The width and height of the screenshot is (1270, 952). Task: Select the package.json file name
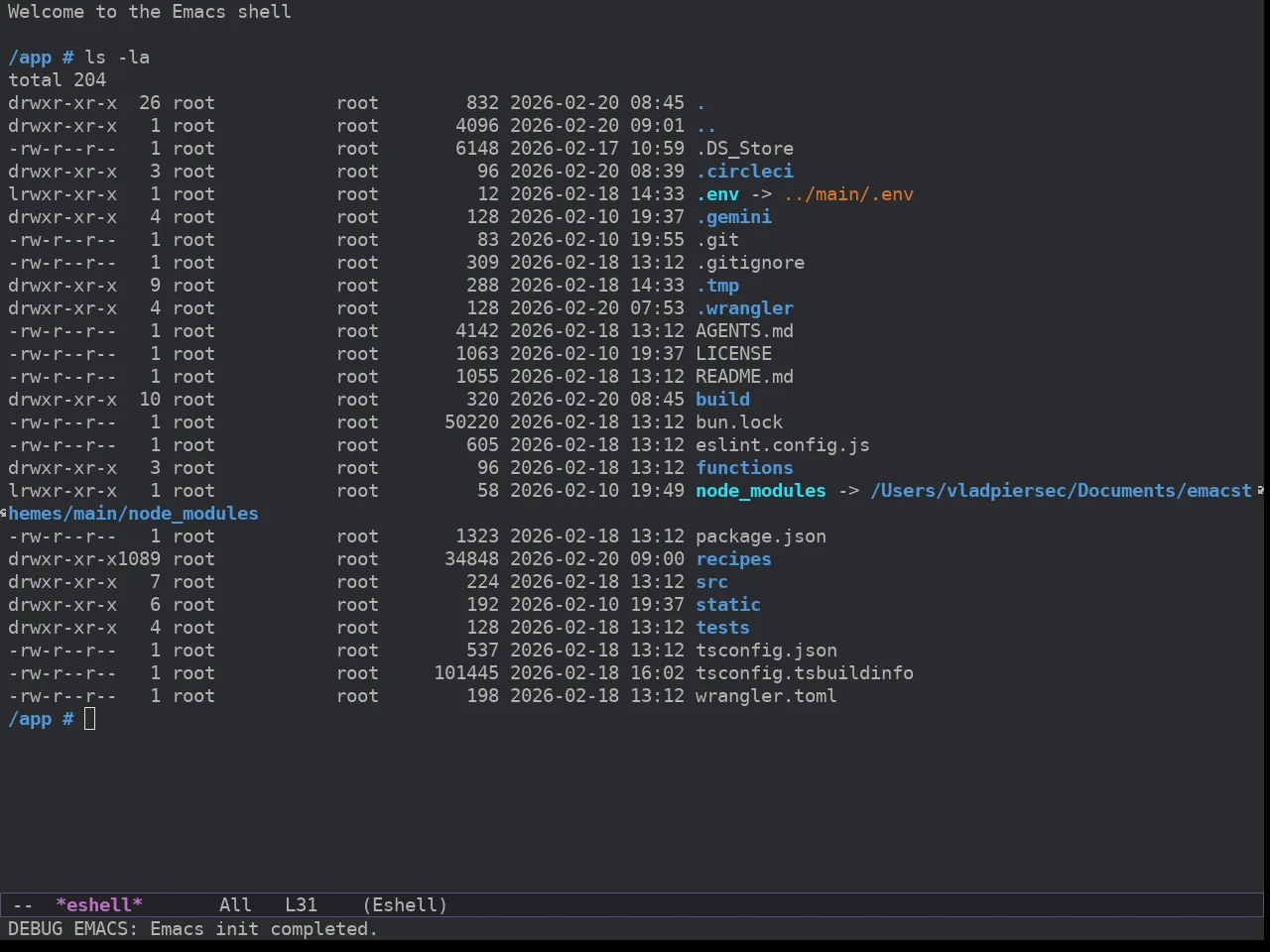[x=761, y=536]
